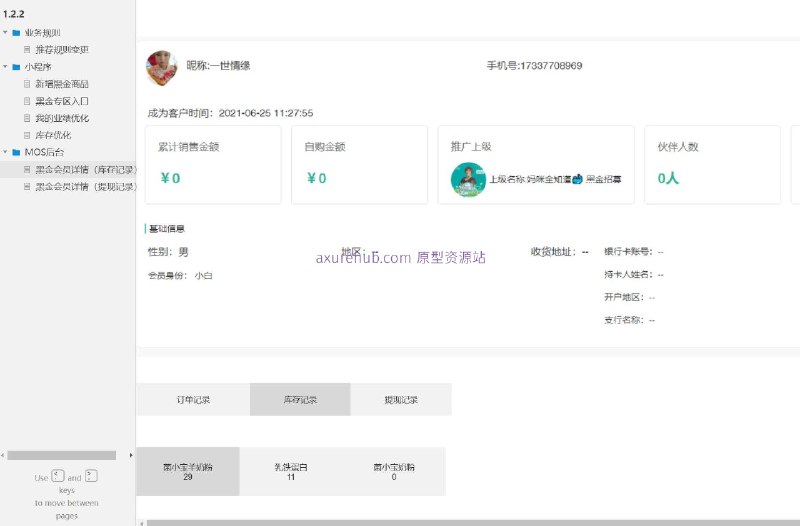
Task: Click page icon beside 库存优化
Action: [27, 135]
